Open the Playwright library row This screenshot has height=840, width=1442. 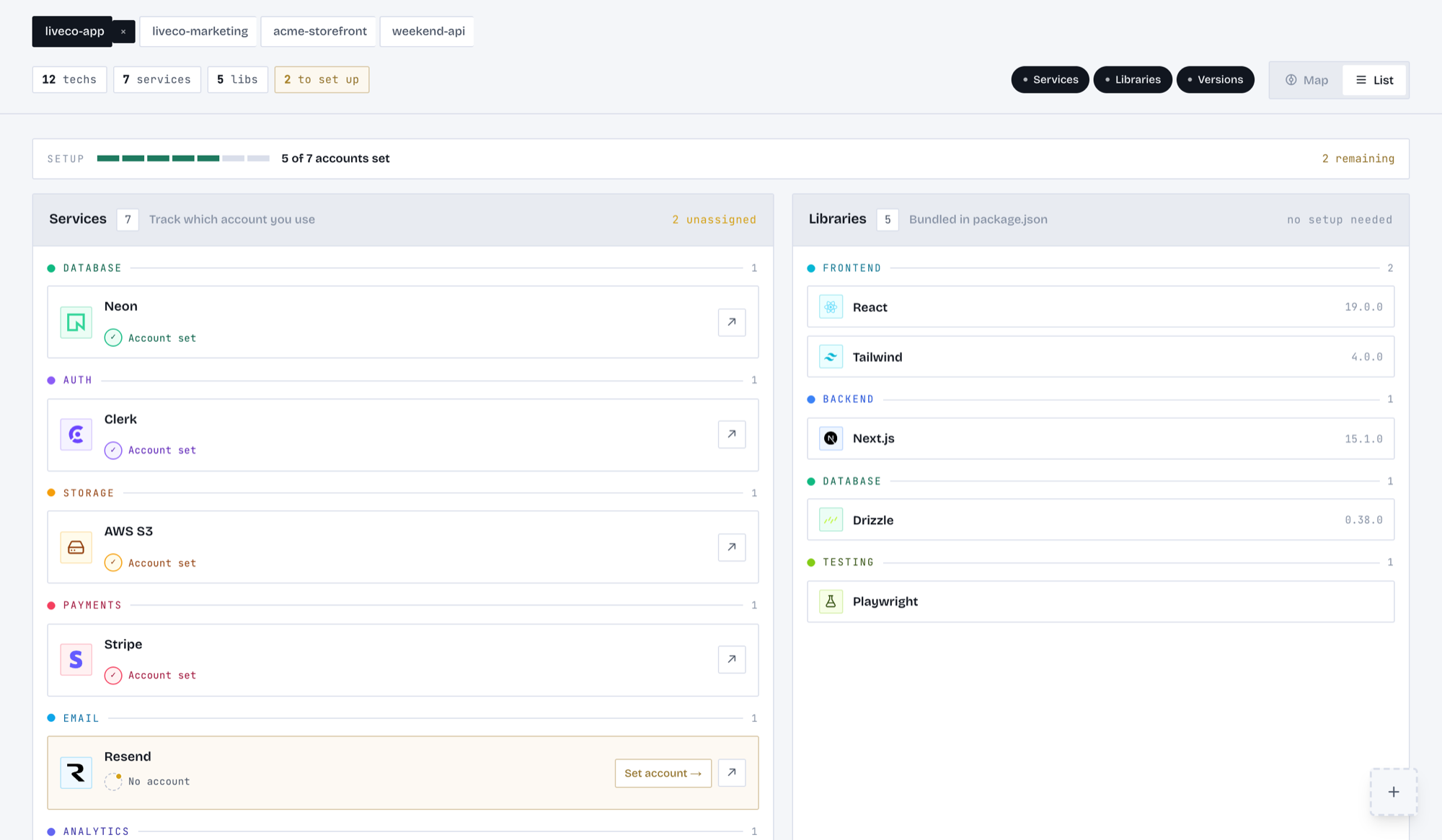(x=1100, y=601)
